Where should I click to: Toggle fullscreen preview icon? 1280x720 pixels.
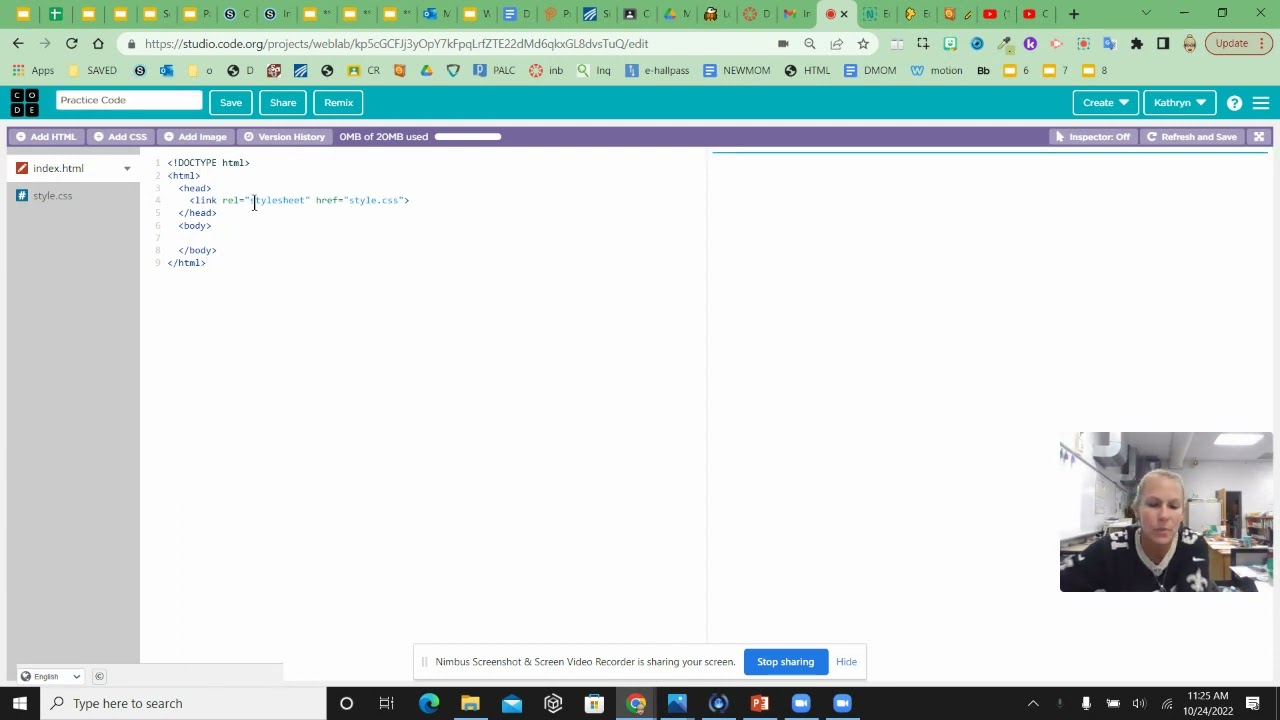pyautogui.click(x=1259, y=137)
